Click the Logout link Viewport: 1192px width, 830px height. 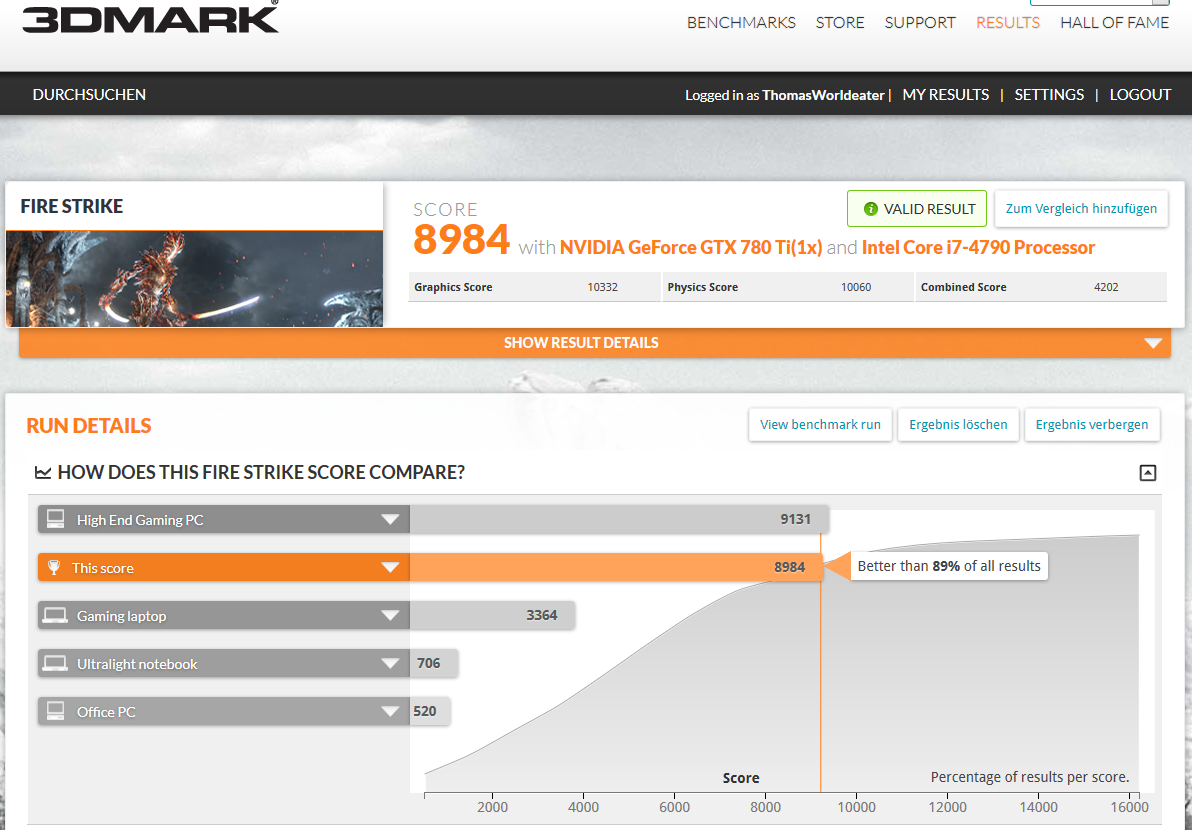[1140, 95]
